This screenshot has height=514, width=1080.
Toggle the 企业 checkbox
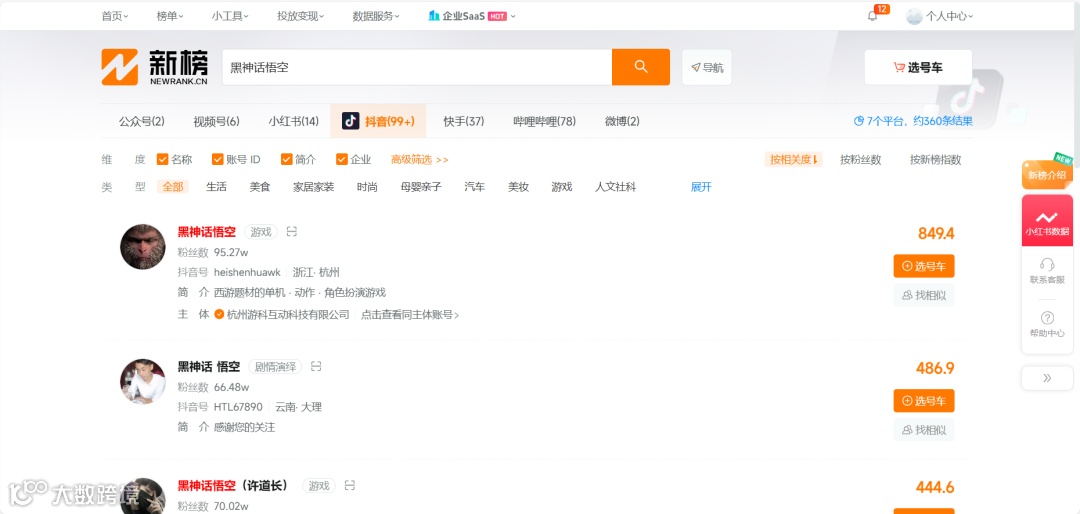pos(342,159)
